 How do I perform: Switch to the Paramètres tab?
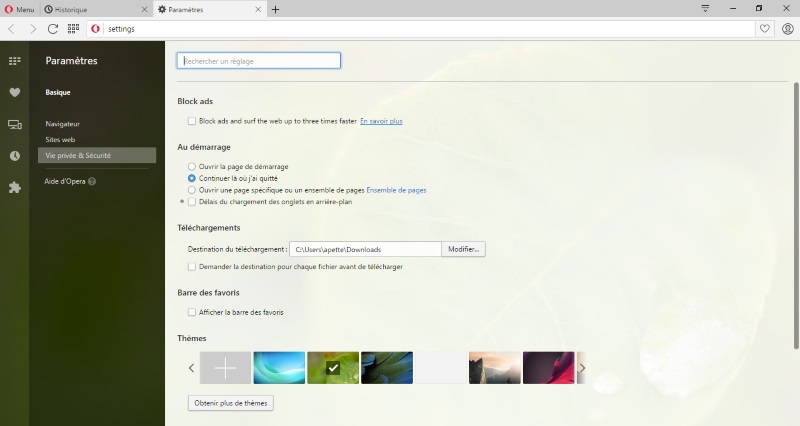(209, 9)
